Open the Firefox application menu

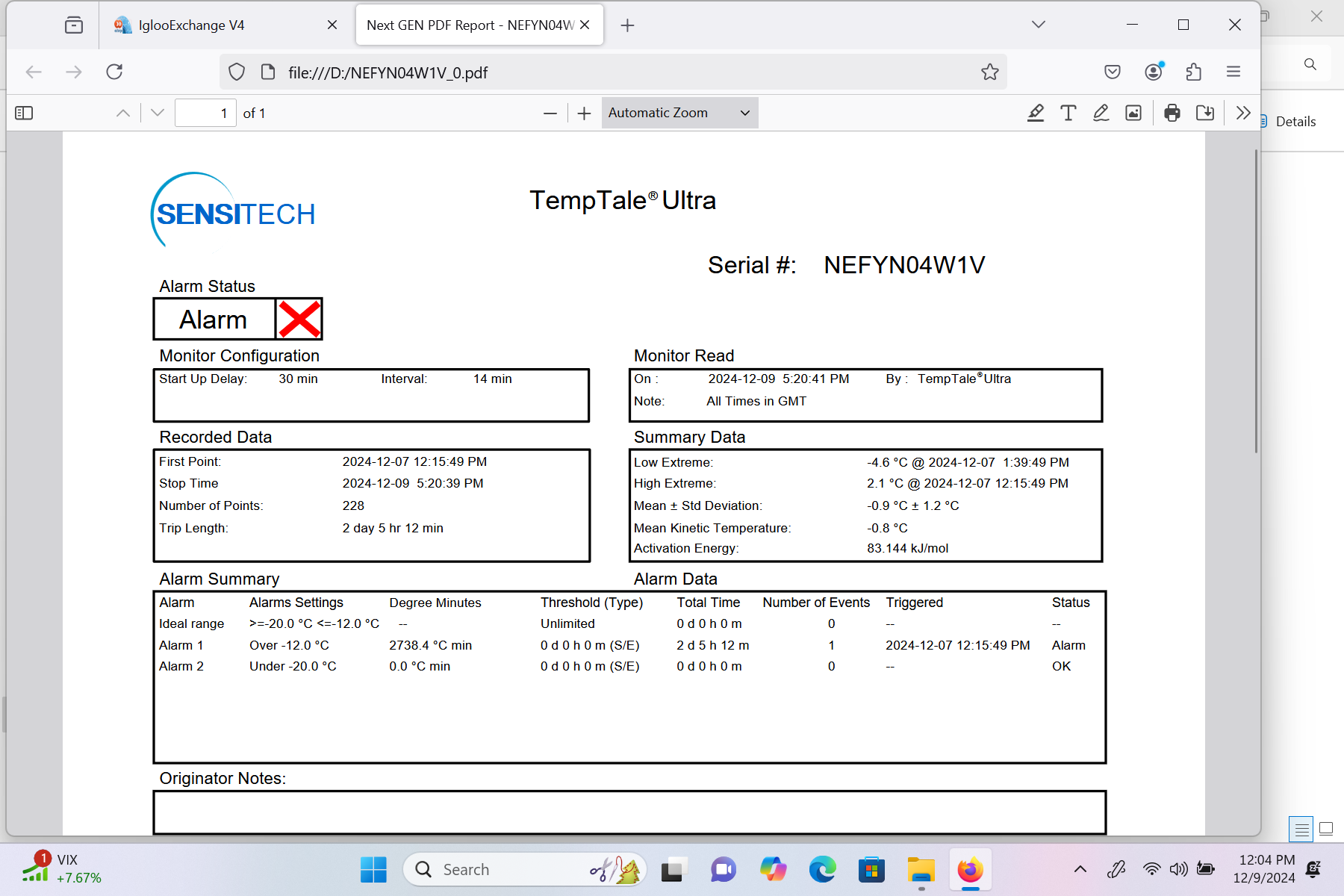(1233, 72)
